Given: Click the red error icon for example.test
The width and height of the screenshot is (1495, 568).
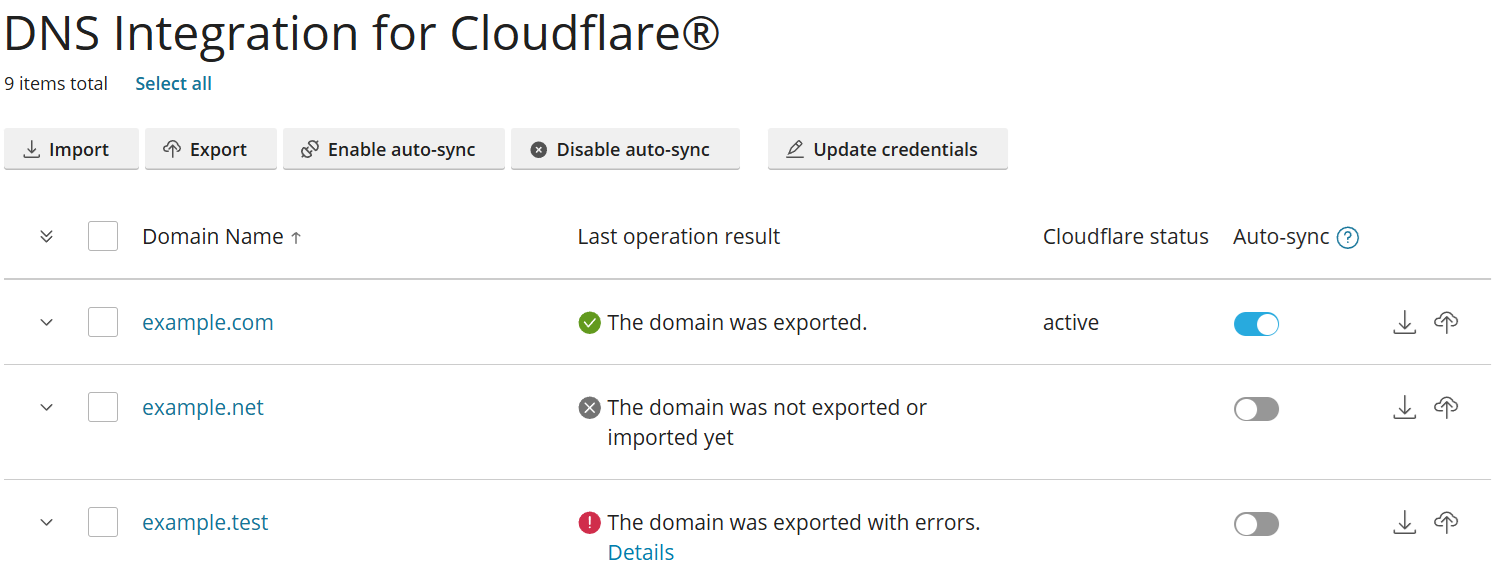Looking at the screenshot, I should coord(589,522).
